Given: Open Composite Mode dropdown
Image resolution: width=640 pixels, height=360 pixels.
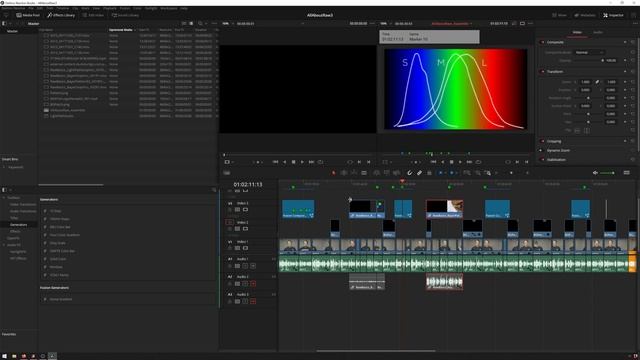Looking at the screenshot, I should tap(589, 52).
